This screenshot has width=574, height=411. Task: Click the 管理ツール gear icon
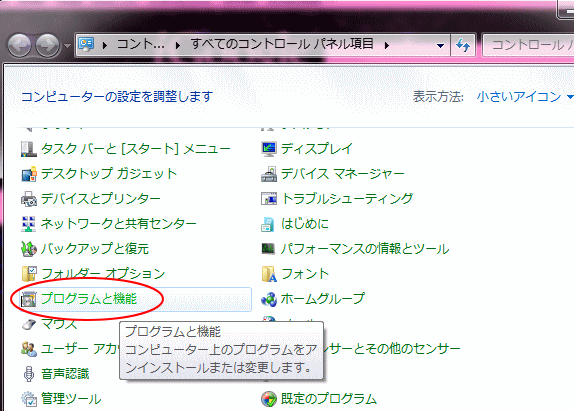(29, 399)
